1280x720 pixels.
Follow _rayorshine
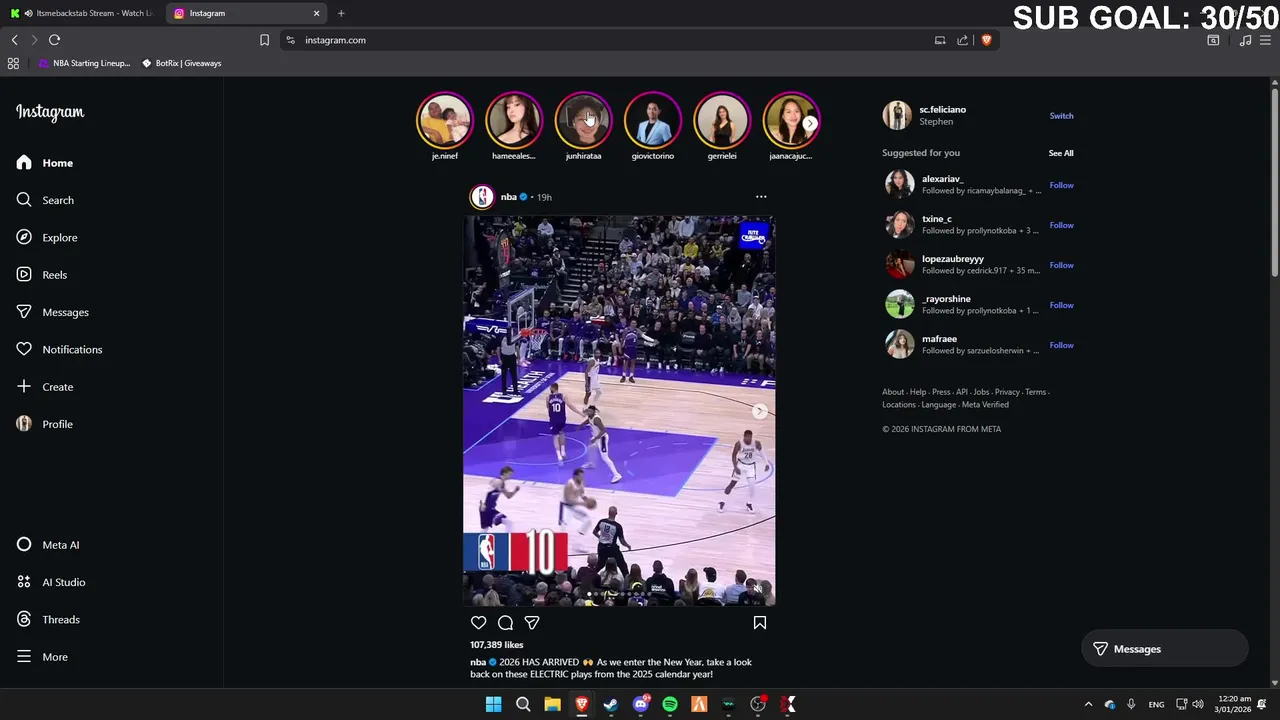pos(1061,305)
